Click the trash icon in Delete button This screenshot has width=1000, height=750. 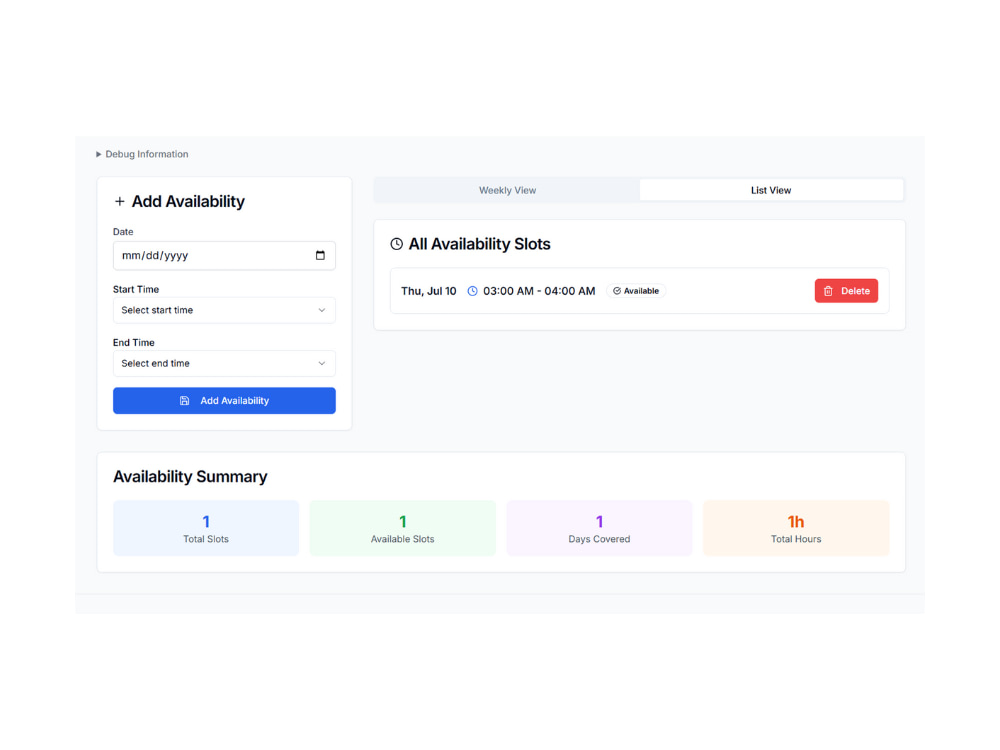(828, 291)
